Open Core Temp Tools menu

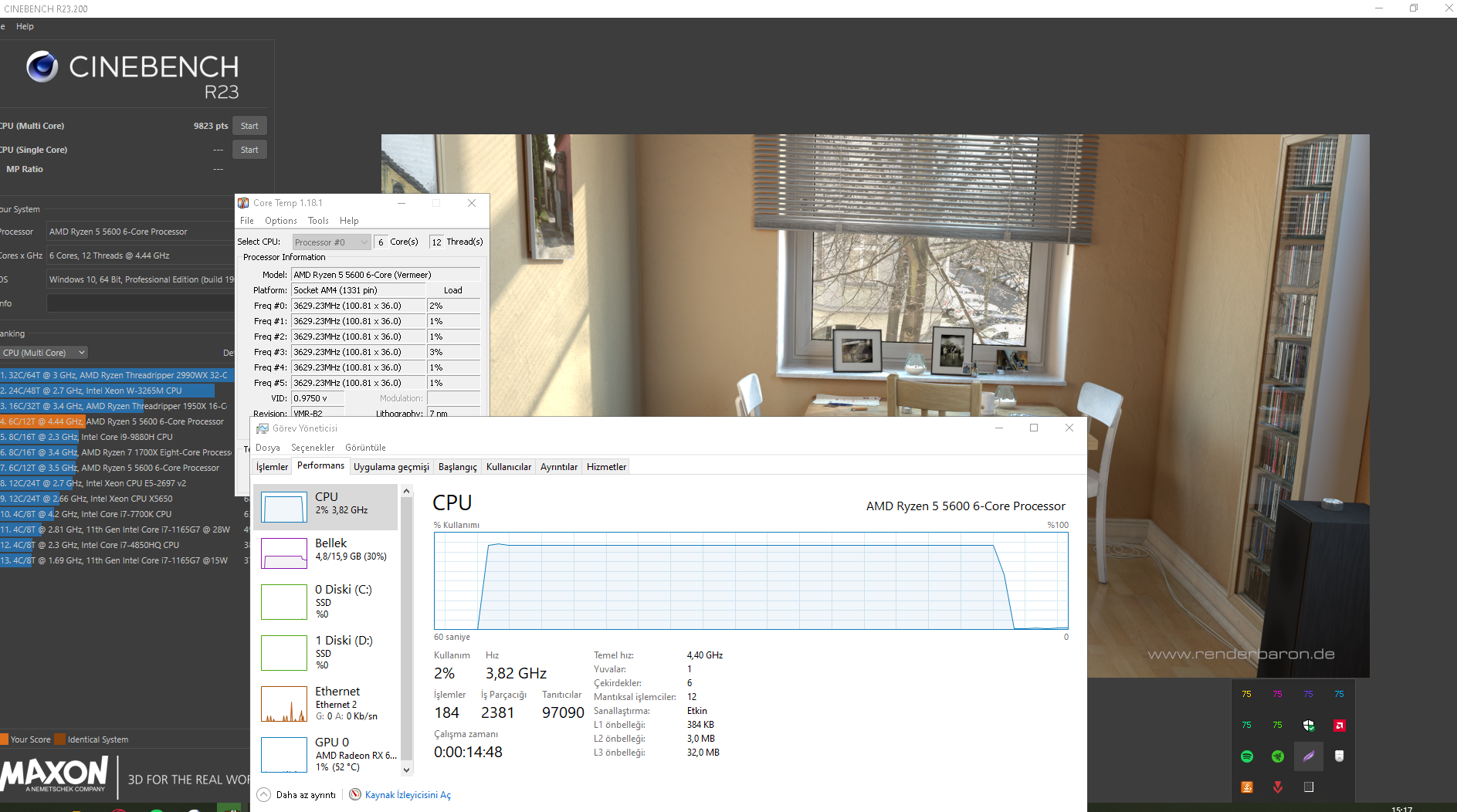click(318, 221)
